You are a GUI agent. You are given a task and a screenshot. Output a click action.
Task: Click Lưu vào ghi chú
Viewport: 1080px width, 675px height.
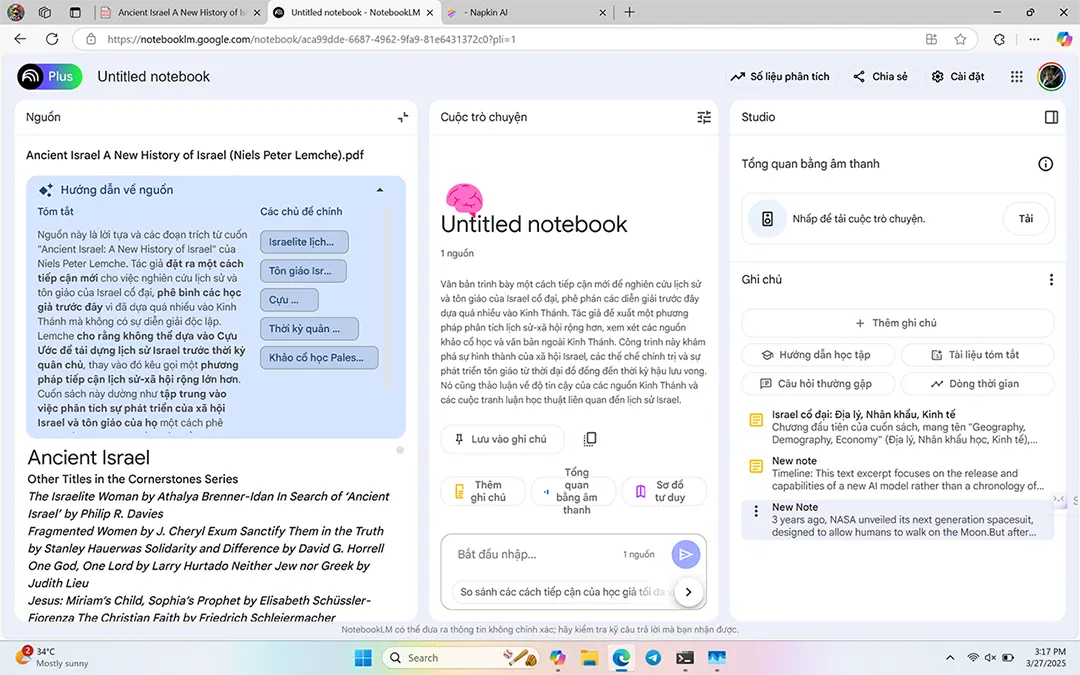point(503,438)
